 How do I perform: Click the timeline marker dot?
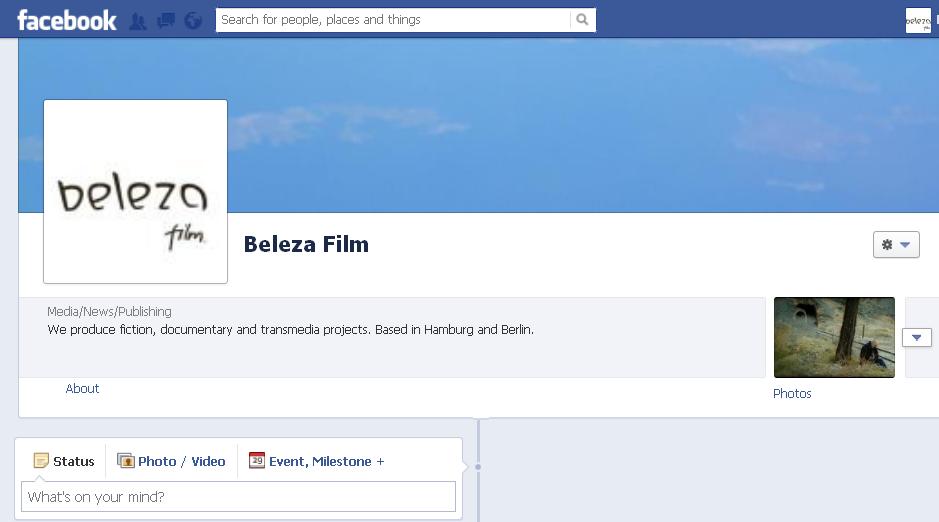coord(478,467)
